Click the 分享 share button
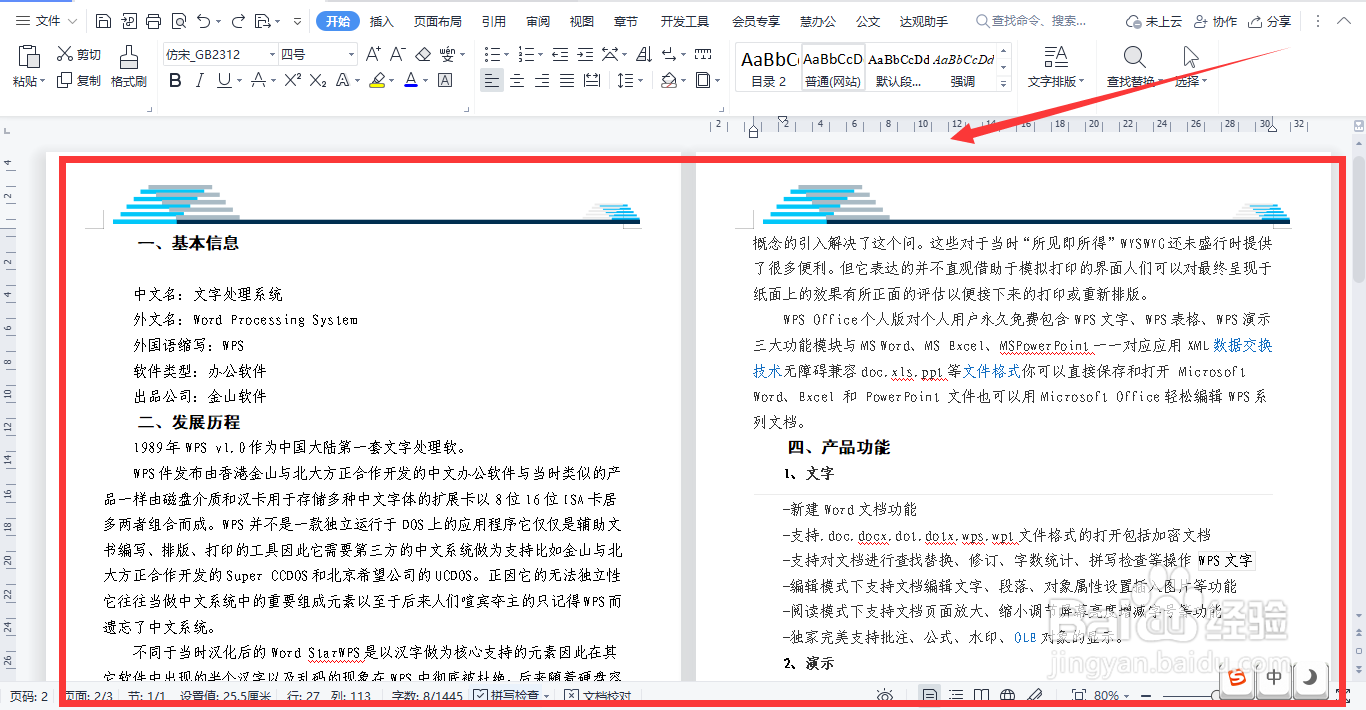 click(x=1269, y=21)
